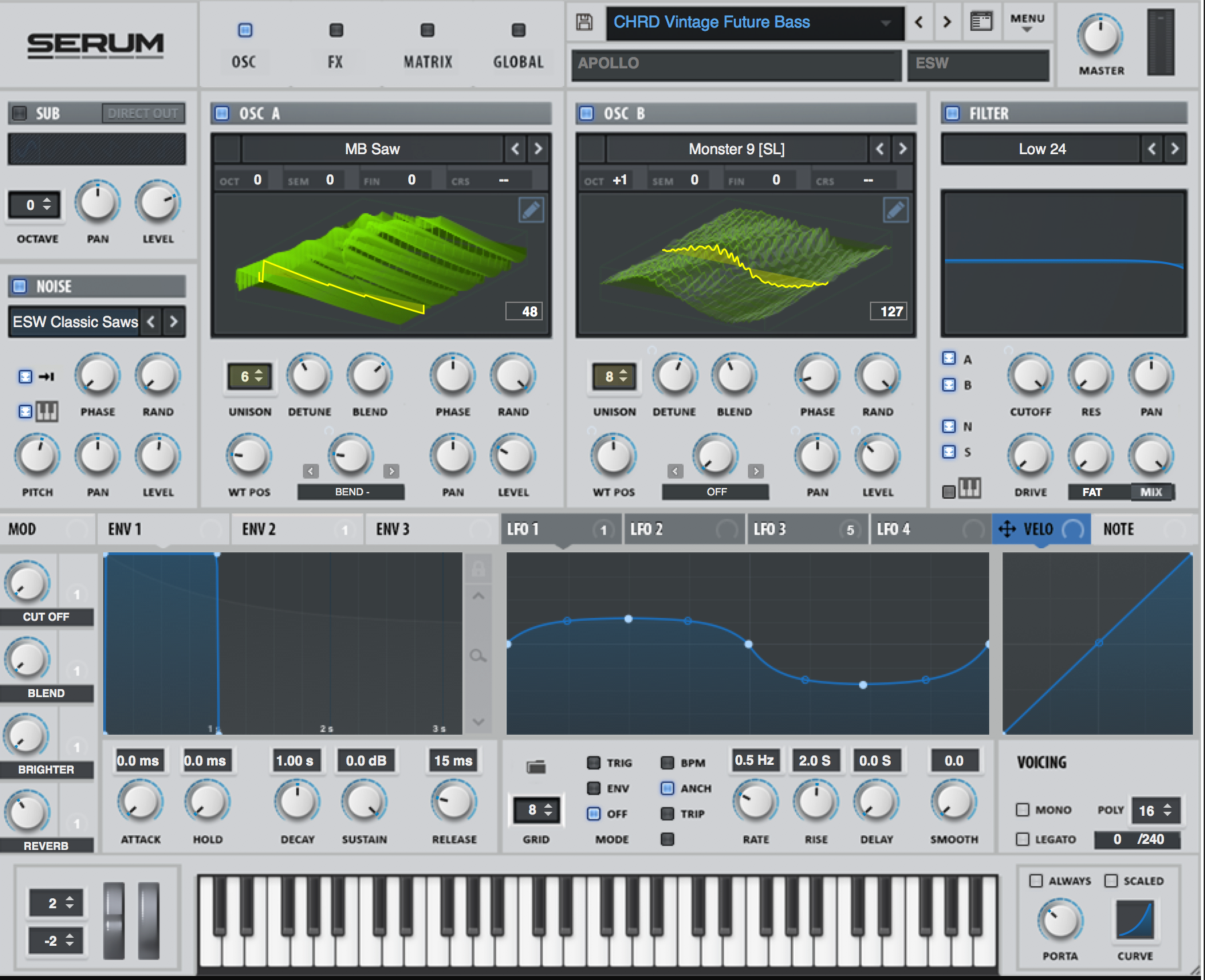Open the OSC B OFF warp mode menu
Image resolution: width=1205 pixels, height=980 pixels.
click(x=716, y=492)
